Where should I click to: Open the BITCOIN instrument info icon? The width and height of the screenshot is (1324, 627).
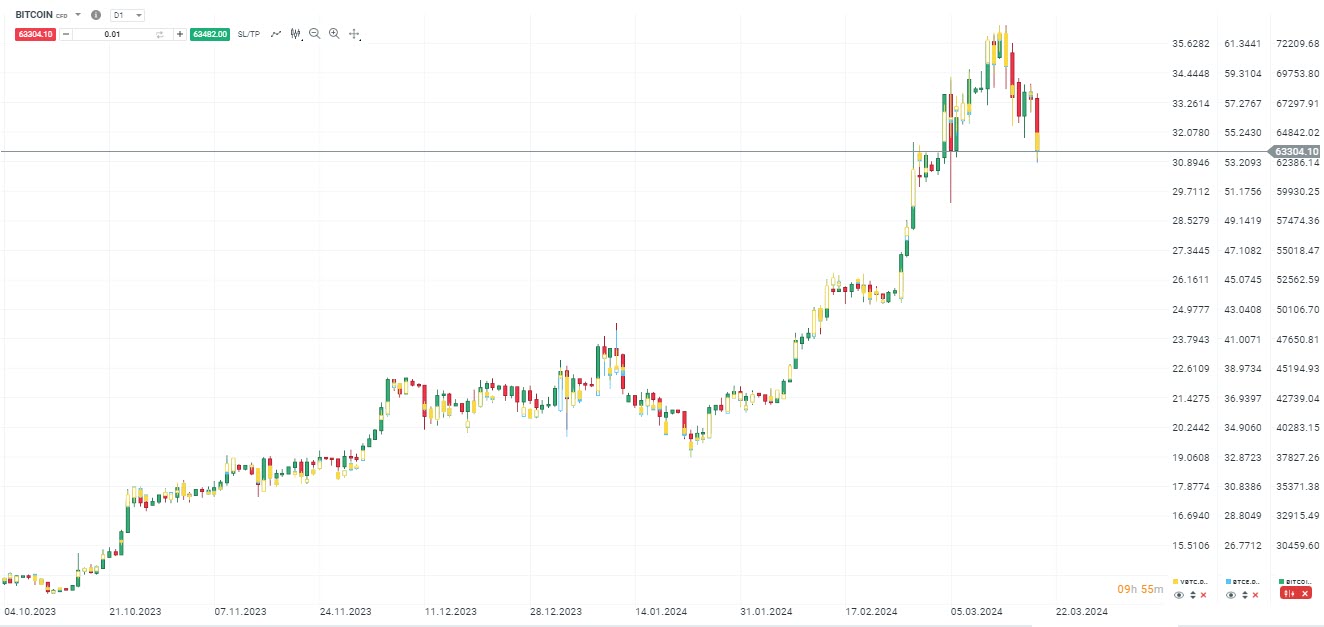tap(96, 16)
